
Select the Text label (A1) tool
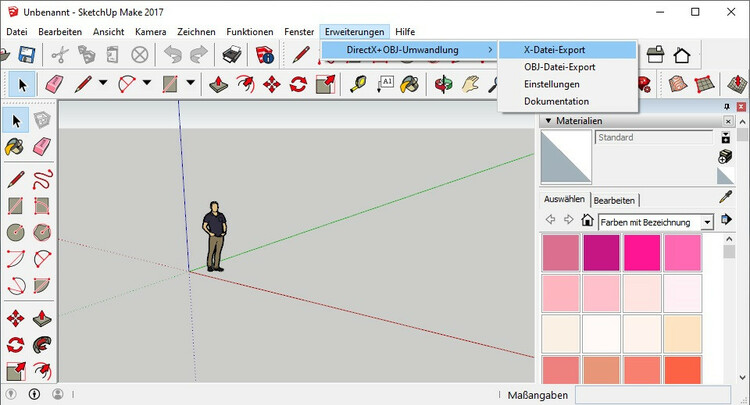coord(385,84)
